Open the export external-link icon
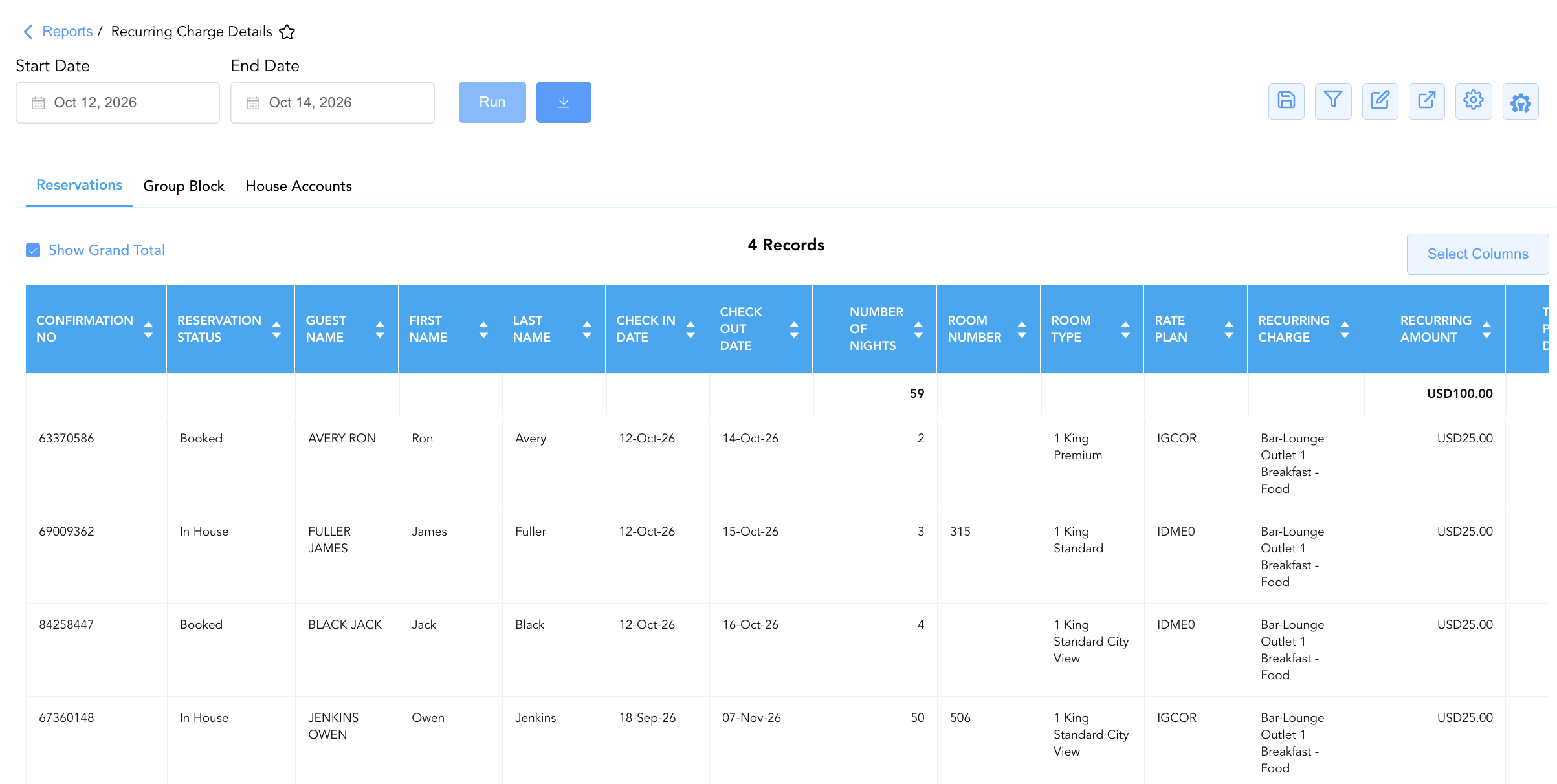The width and height of the screenshot is (1557, 784). 1427,101
